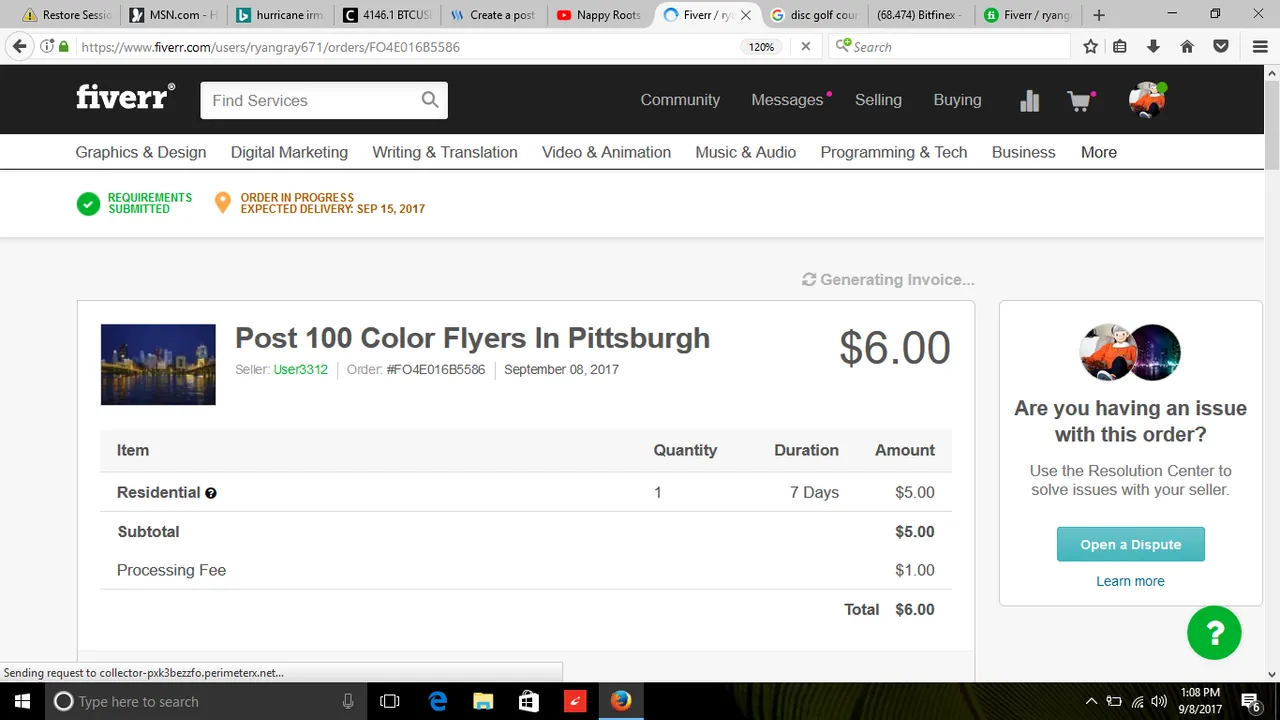Click the Cortana microphone icon
The width and height of the screenshot is (1280, 720).
[x=348, y=701]
